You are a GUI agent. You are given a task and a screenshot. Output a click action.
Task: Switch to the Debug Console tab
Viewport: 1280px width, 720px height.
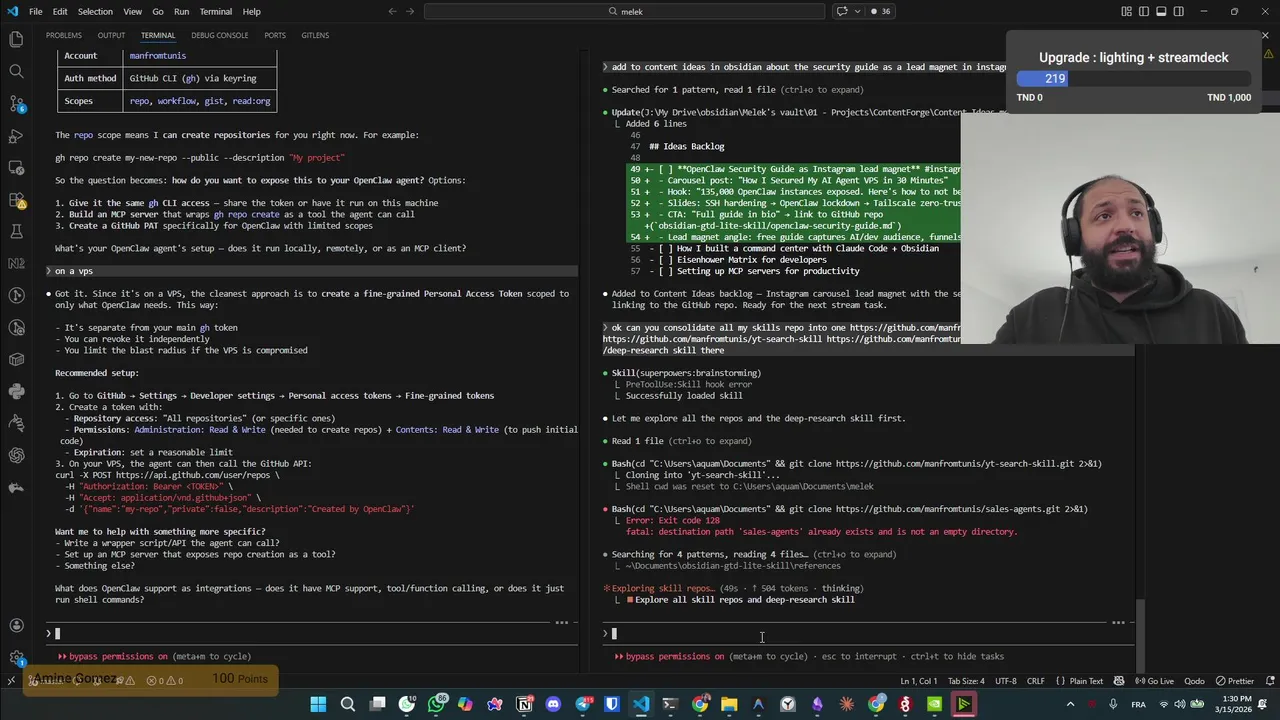[x=220, y=35]
